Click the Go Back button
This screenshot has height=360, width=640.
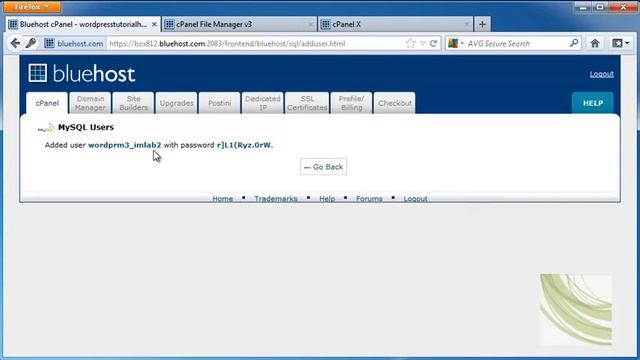323,167
